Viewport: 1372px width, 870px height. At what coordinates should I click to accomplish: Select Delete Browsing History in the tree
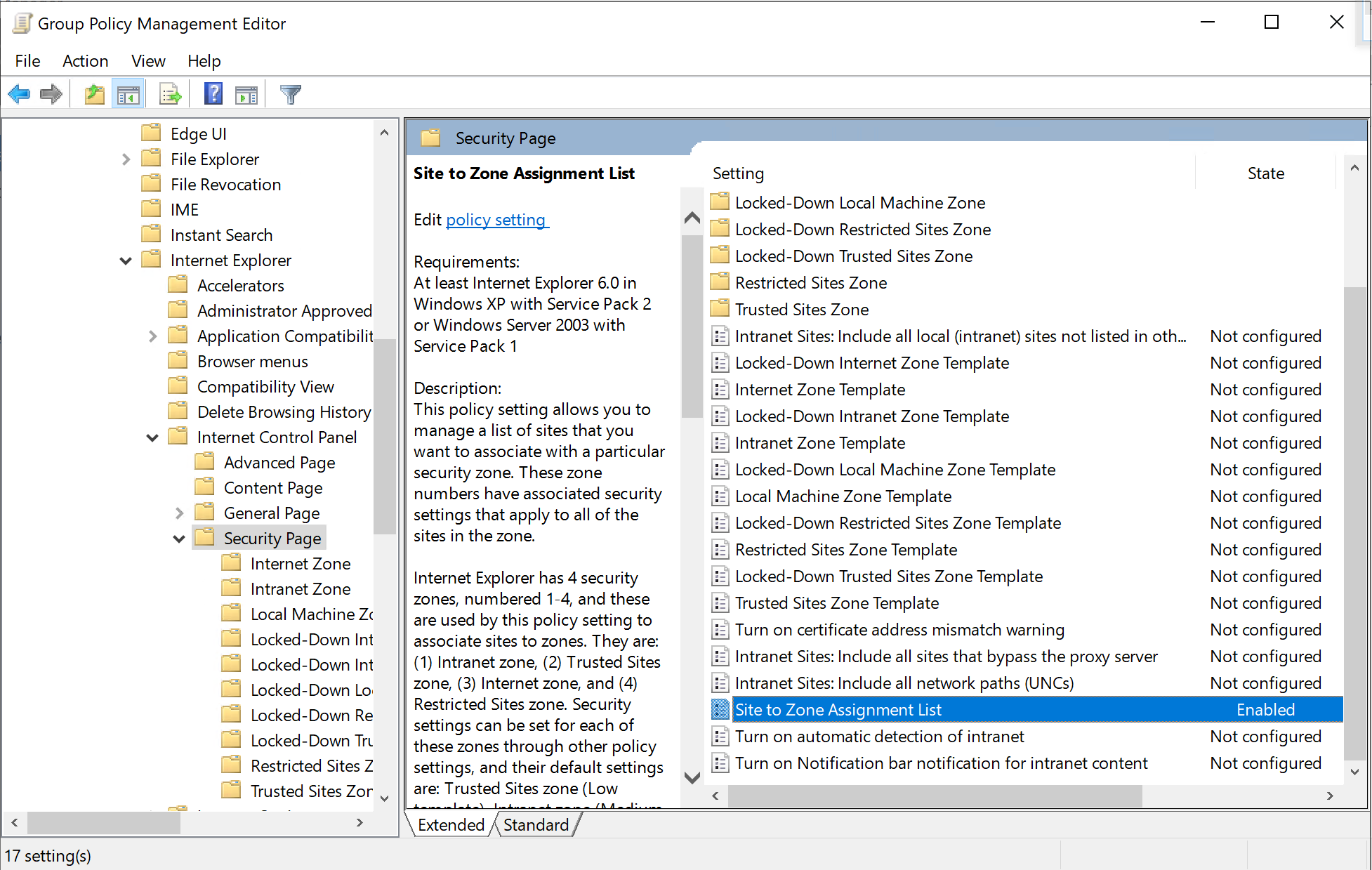click(x=284, y=412)
